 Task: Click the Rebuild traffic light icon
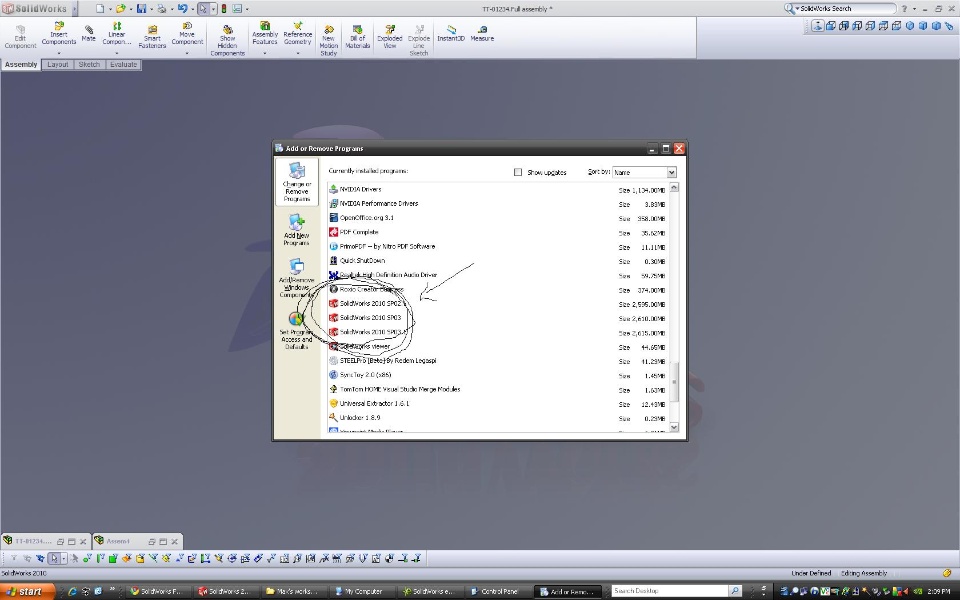[224, 9]
